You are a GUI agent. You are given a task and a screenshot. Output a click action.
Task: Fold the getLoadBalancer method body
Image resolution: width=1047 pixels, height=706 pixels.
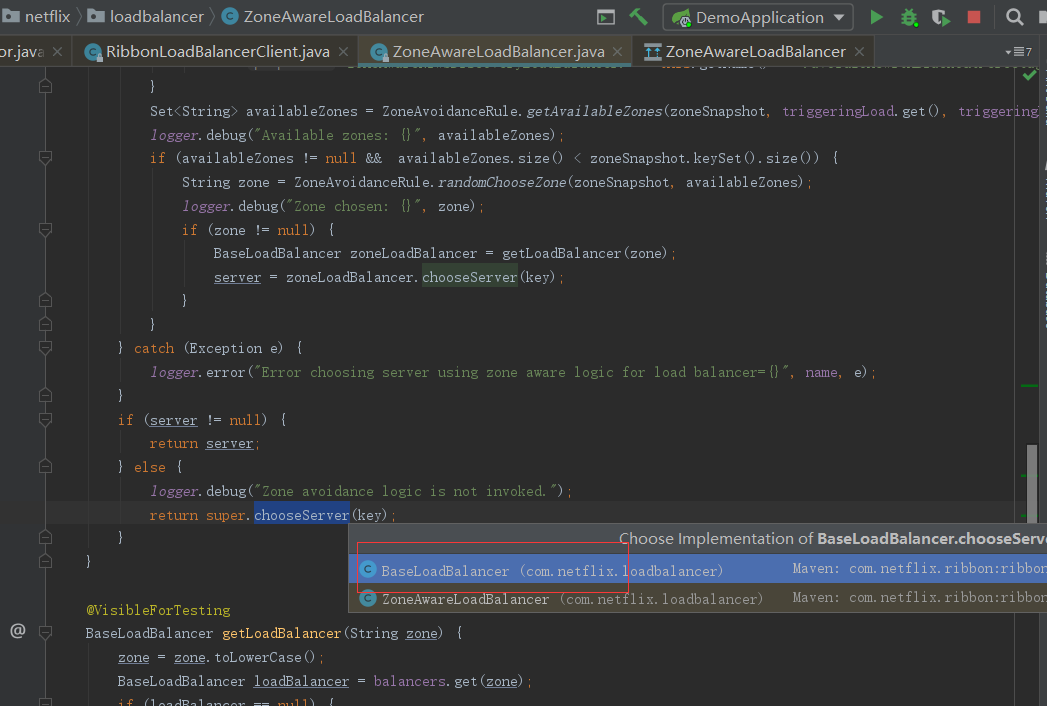point(45,633)
